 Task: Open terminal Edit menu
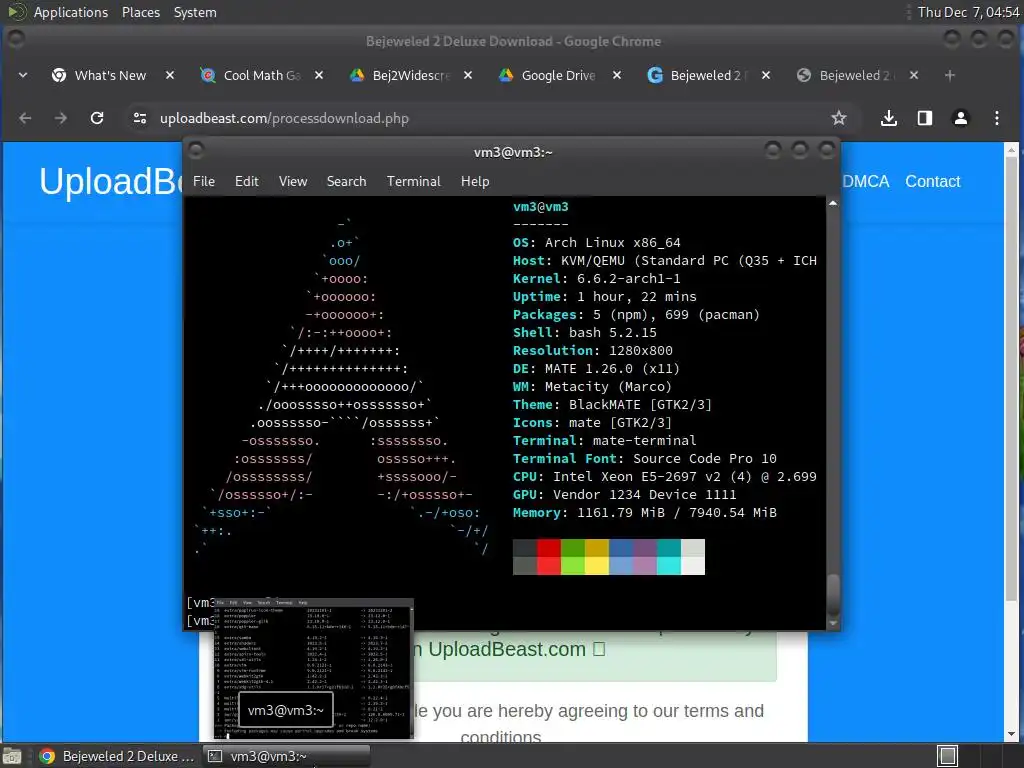point(247,182)
